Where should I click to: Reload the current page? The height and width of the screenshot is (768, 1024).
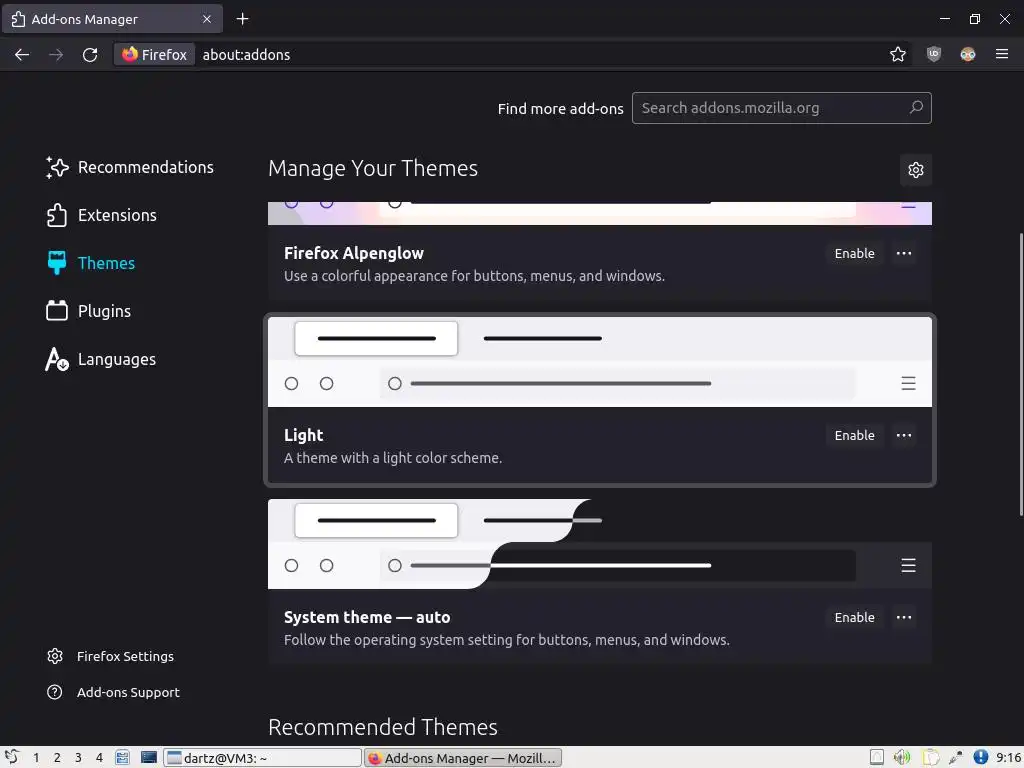[90, 55]
